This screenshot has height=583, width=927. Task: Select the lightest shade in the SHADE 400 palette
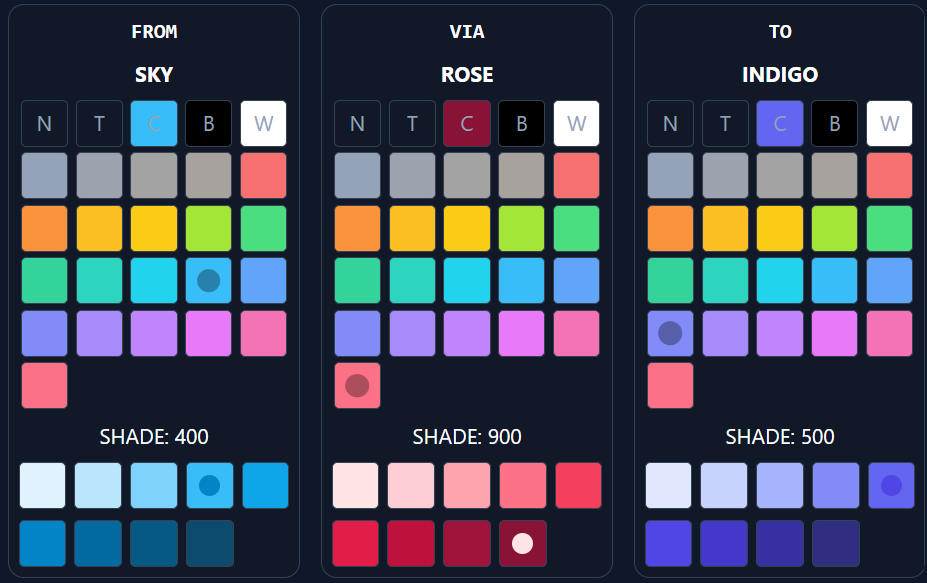click(x=44, y=485)
